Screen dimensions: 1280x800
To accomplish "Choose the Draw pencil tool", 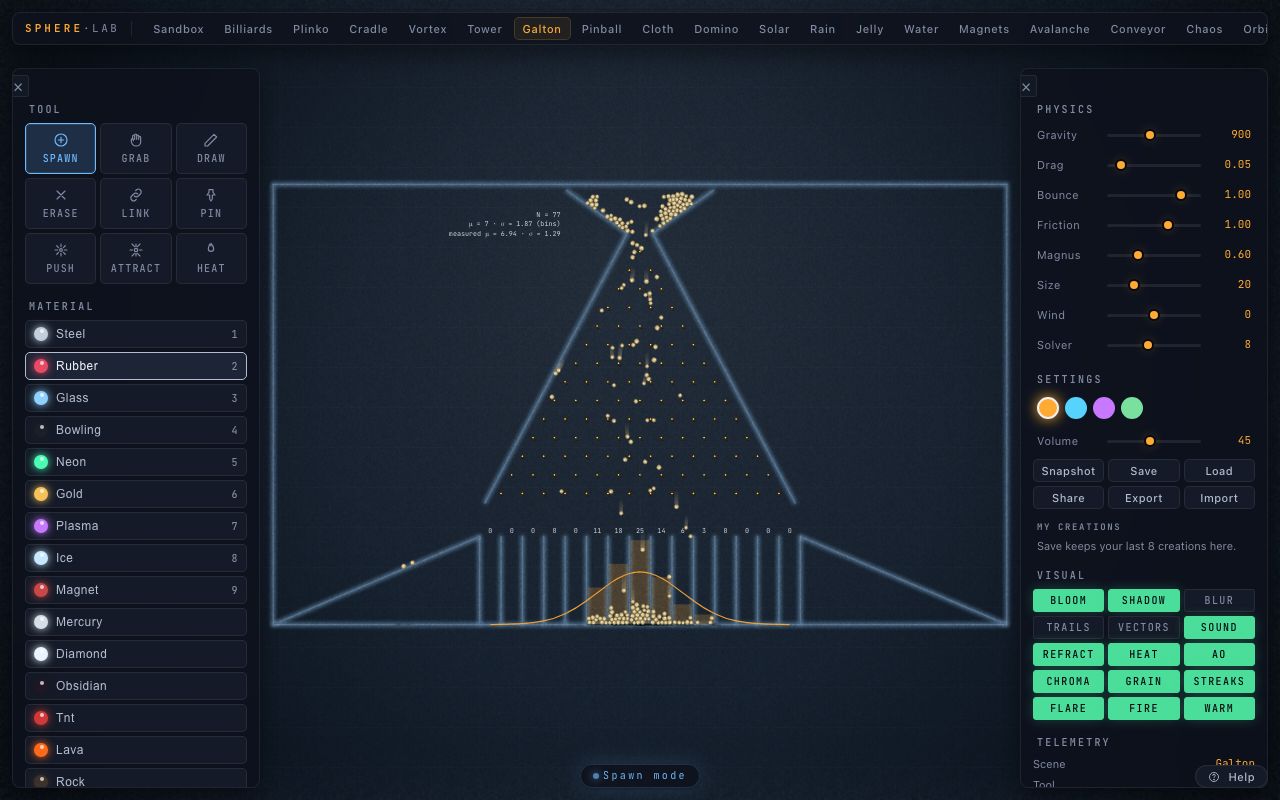I will 211,148.
